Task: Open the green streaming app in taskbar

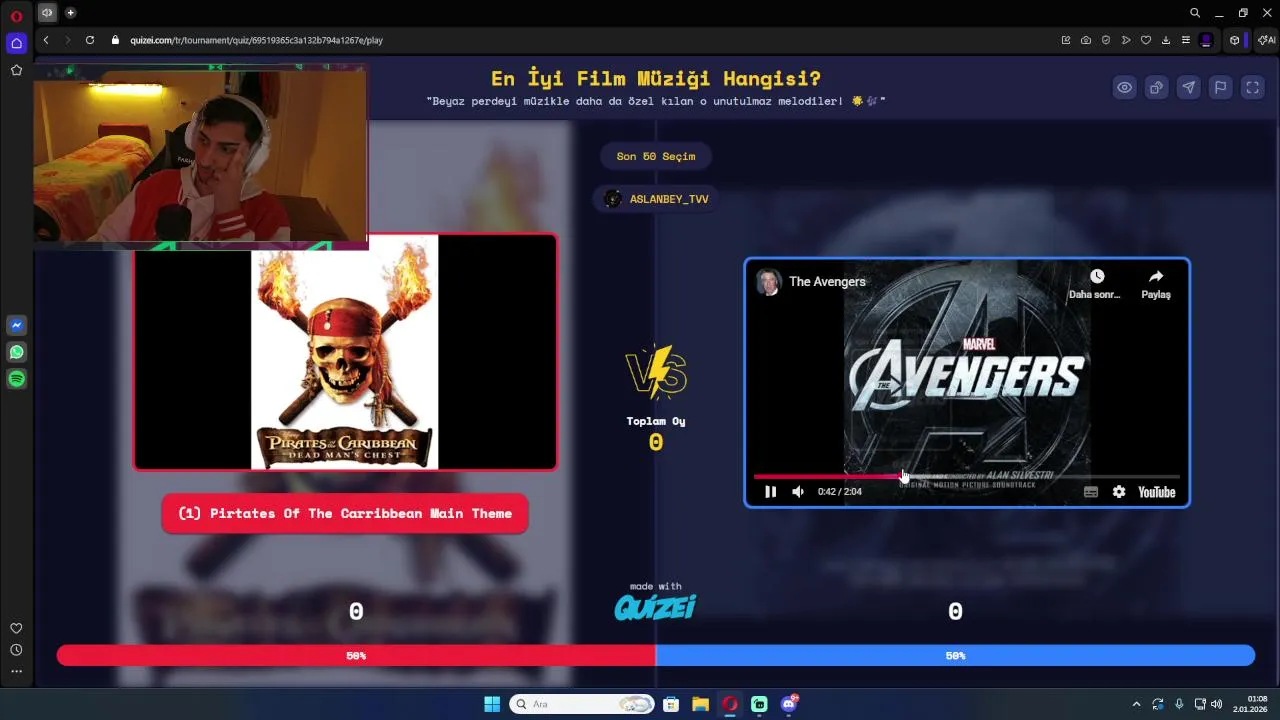Action: click(x=759, y=704)
